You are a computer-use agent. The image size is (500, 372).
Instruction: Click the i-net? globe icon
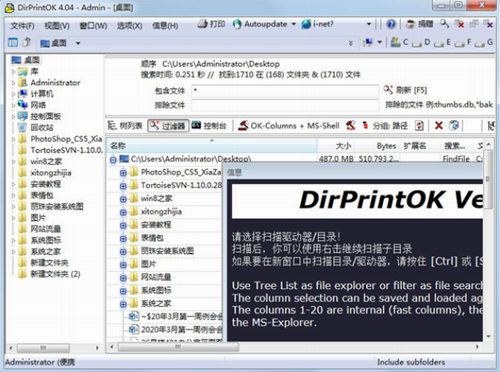pos(306,24)
